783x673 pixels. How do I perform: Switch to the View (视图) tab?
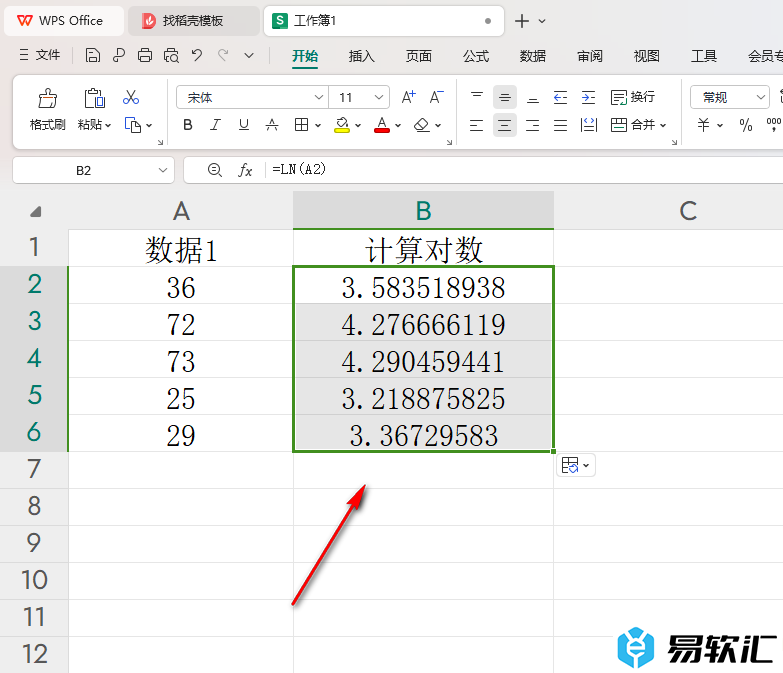[x=647, y=56]
